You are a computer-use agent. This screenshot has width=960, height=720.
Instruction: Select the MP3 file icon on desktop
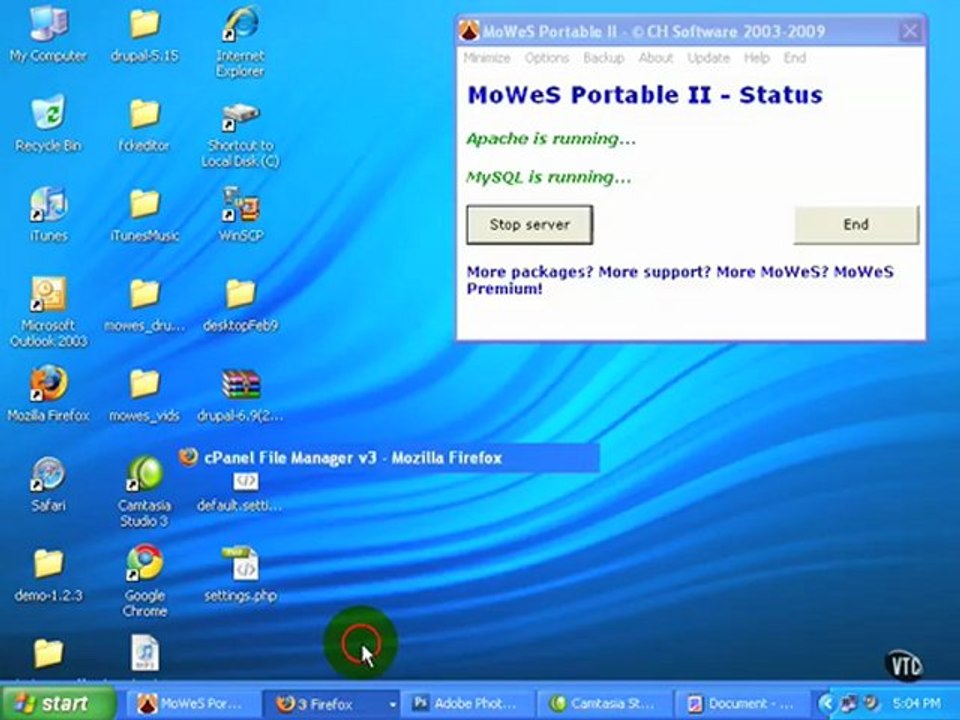coord(145,654)
